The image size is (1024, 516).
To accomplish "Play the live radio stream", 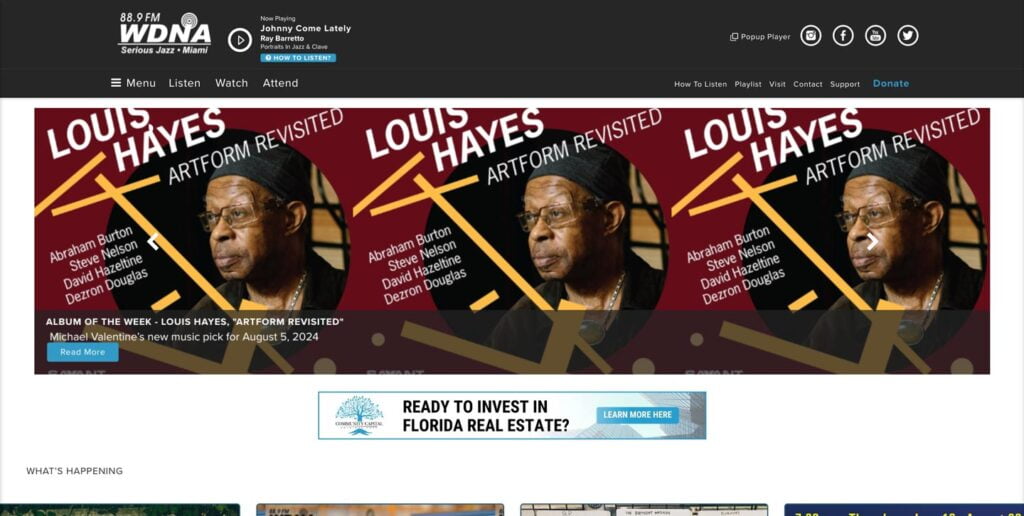I will pos(240,40).
